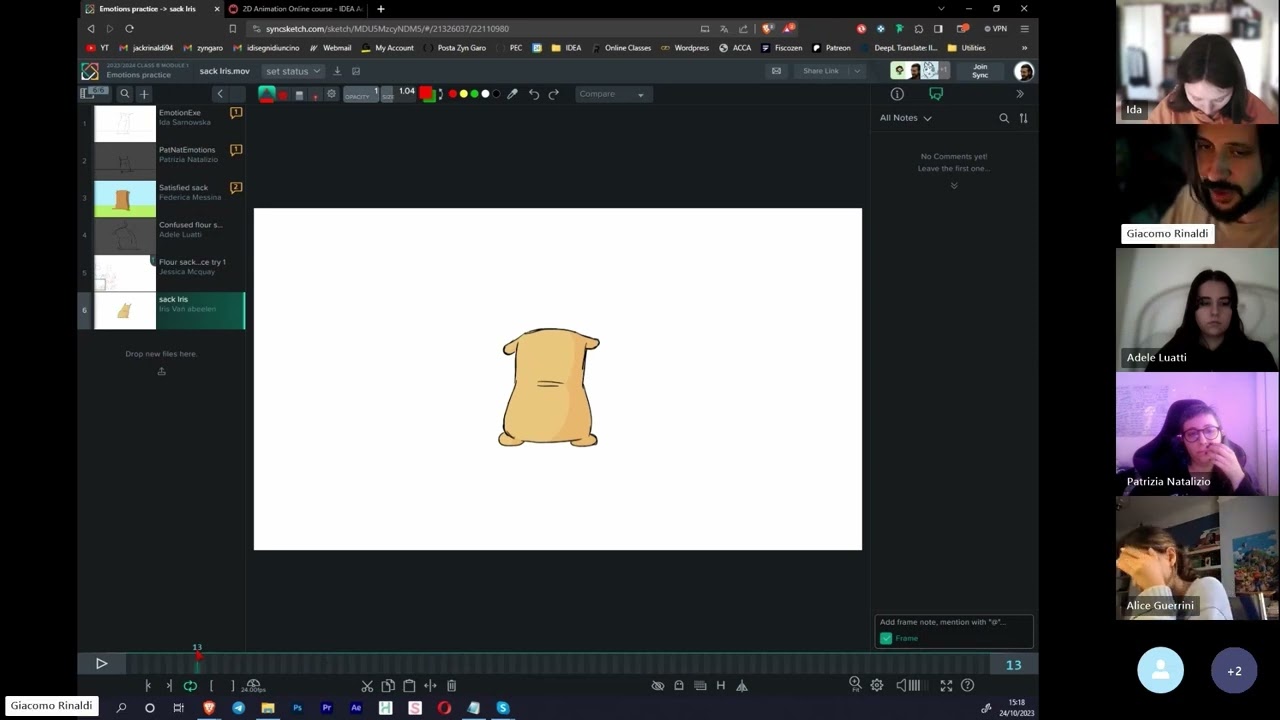This screenshot has height=720, width=1280.
Task: Add a new item with plus button
Action: click(144, 94)
